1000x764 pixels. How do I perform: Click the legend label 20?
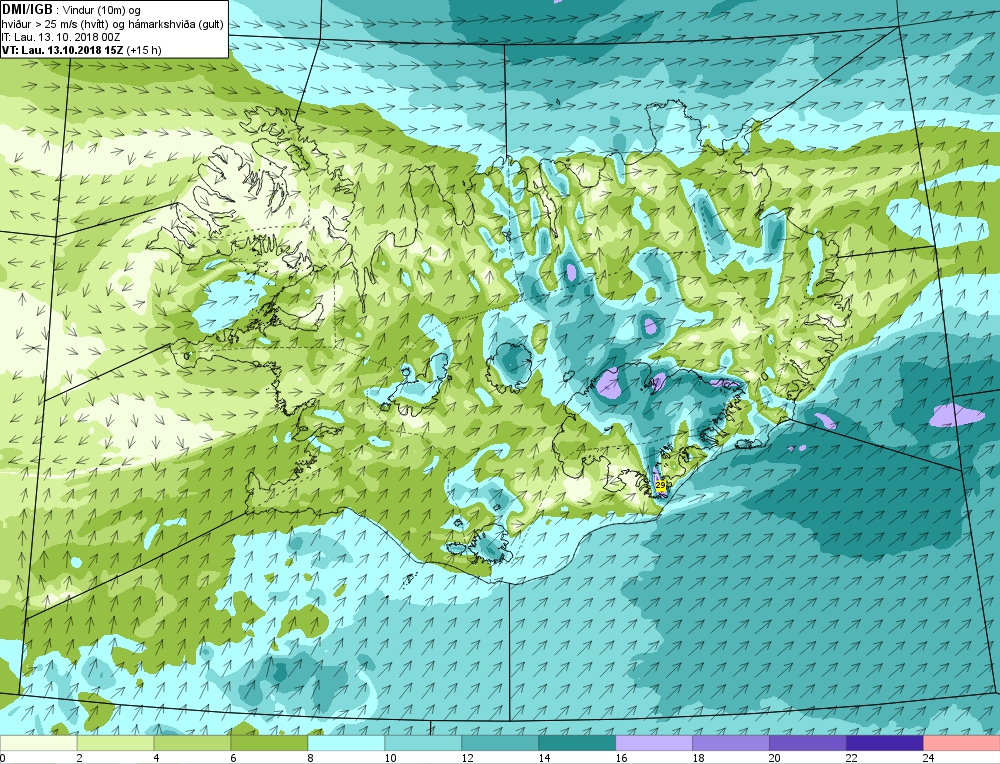click(x=776, y=758)
